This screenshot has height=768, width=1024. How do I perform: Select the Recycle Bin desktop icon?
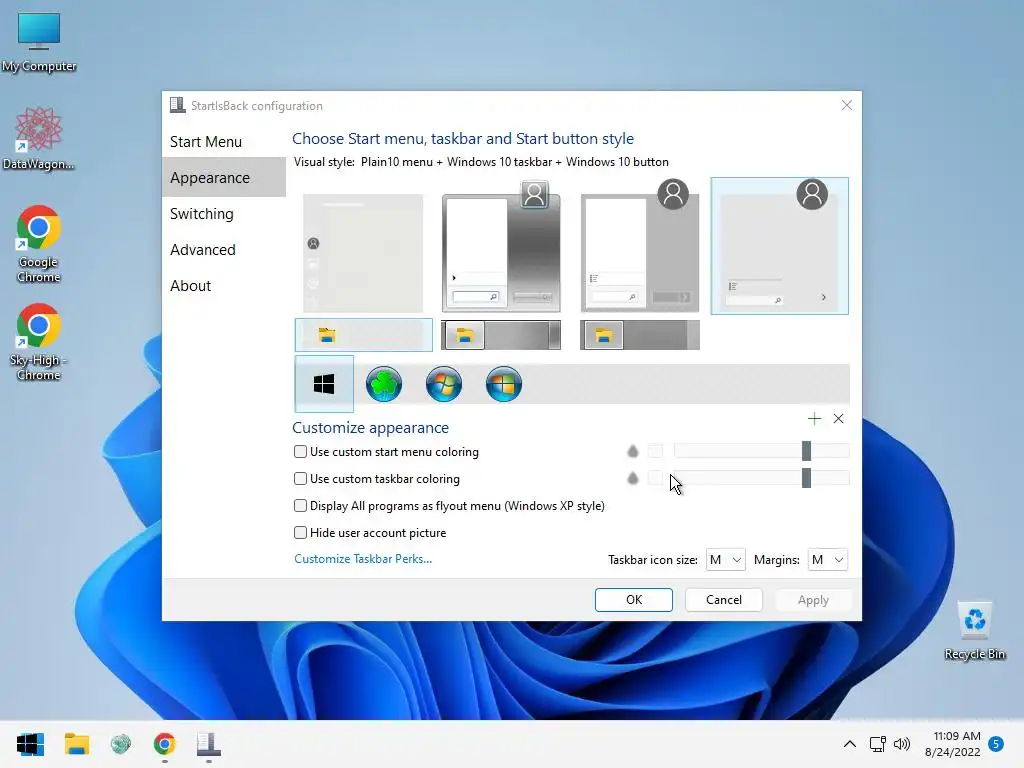click(x=975, y=631)
